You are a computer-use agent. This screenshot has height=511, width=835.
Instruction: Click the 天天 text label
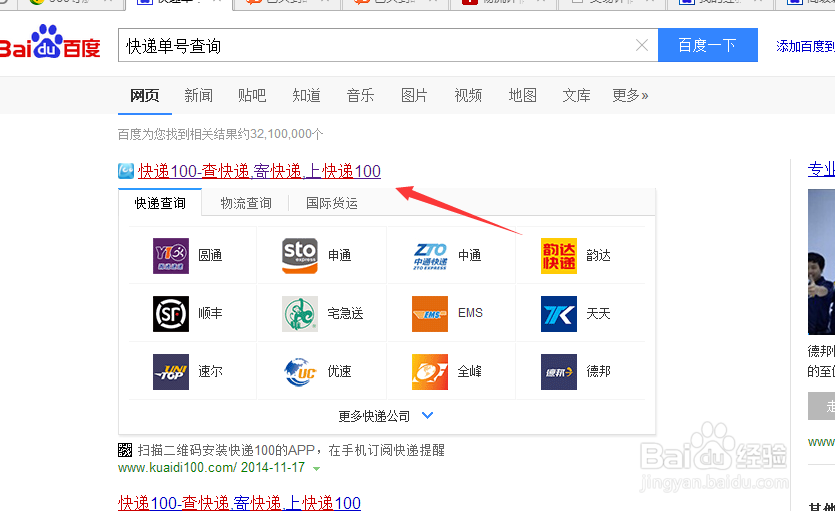point(598,314)
